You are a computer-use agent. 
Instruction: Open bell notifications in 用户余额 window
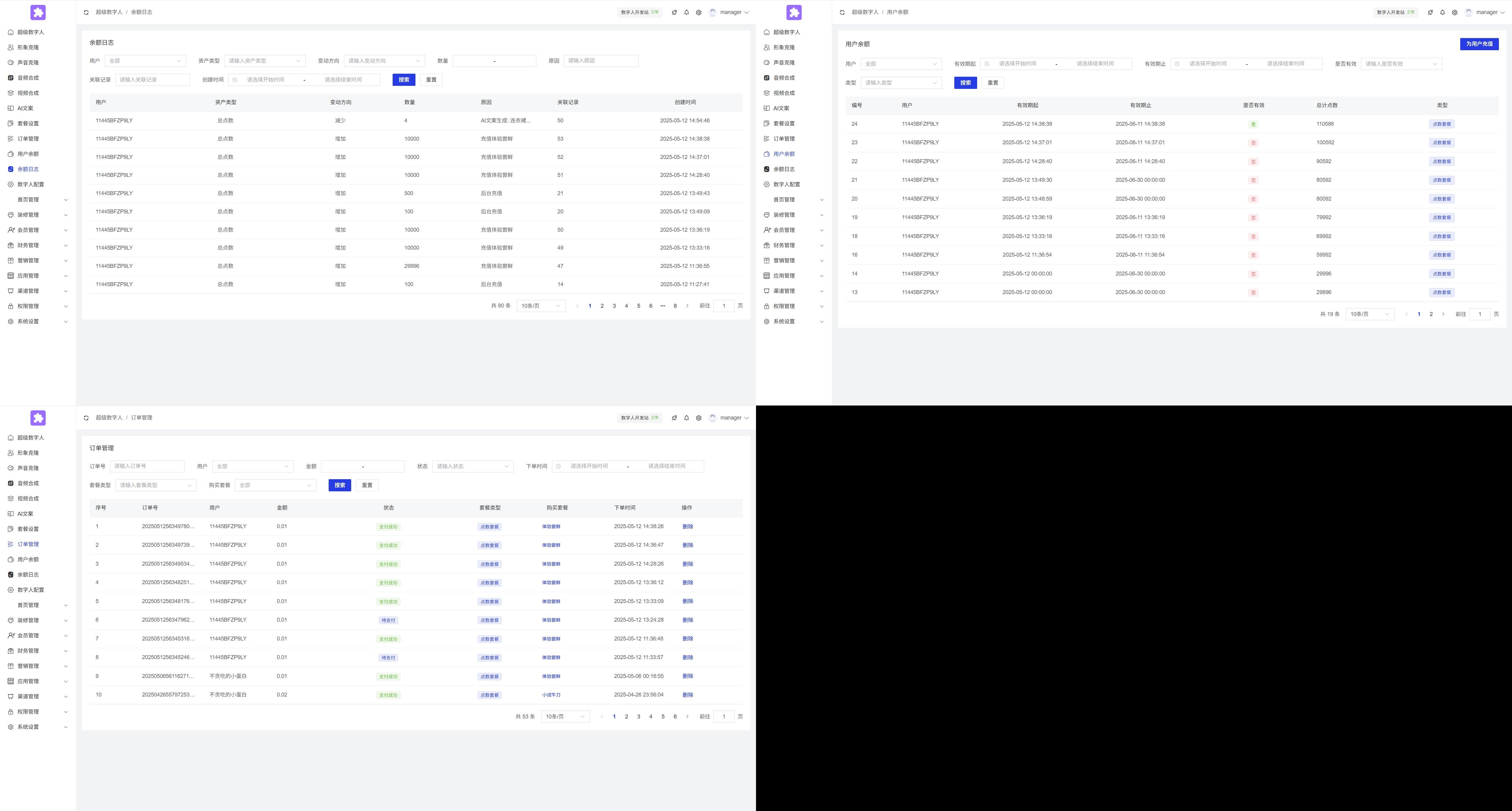[x=1442, y=12]
